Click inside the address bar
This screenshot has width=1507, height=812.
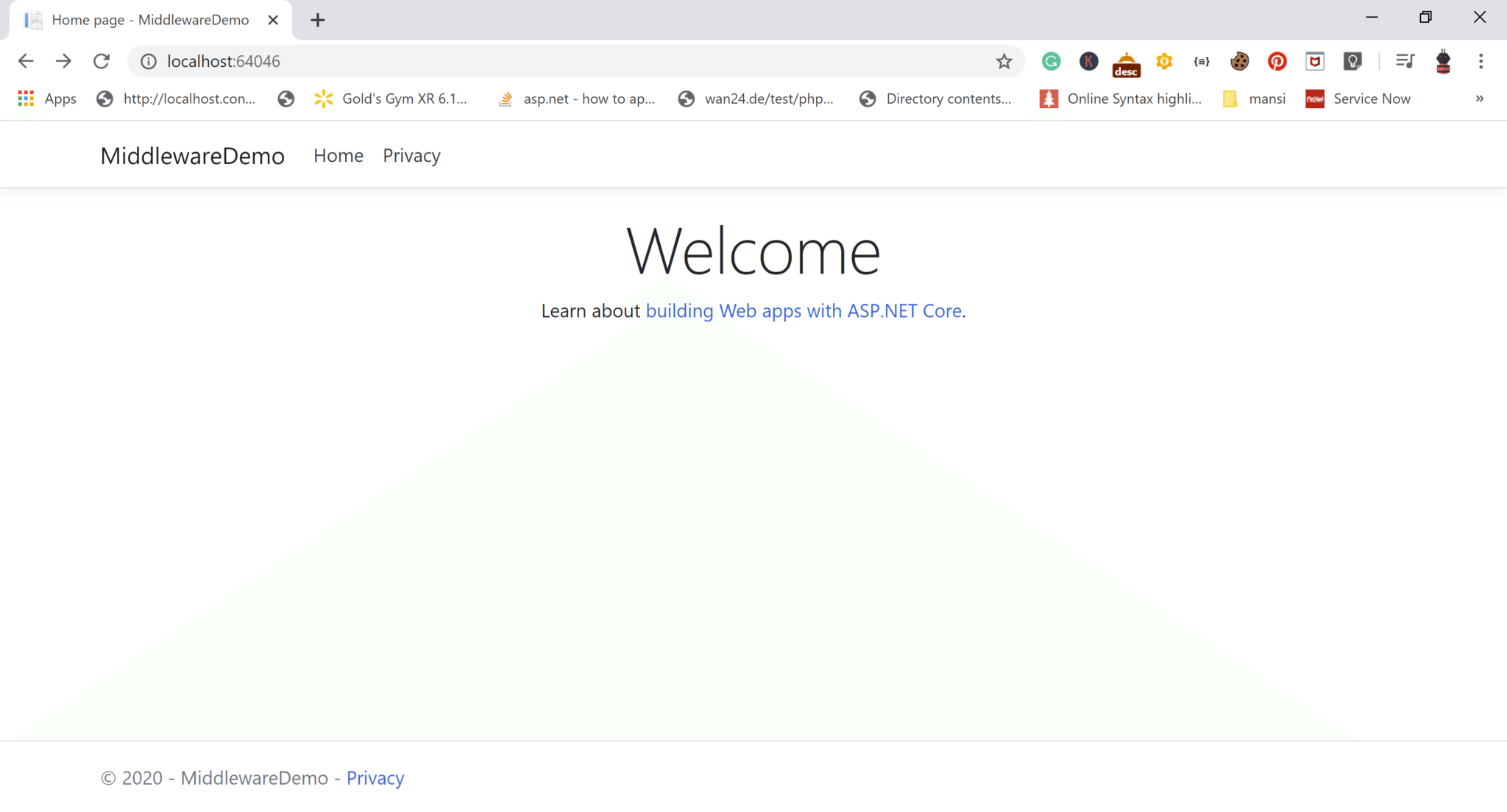(x=515, y=61)
